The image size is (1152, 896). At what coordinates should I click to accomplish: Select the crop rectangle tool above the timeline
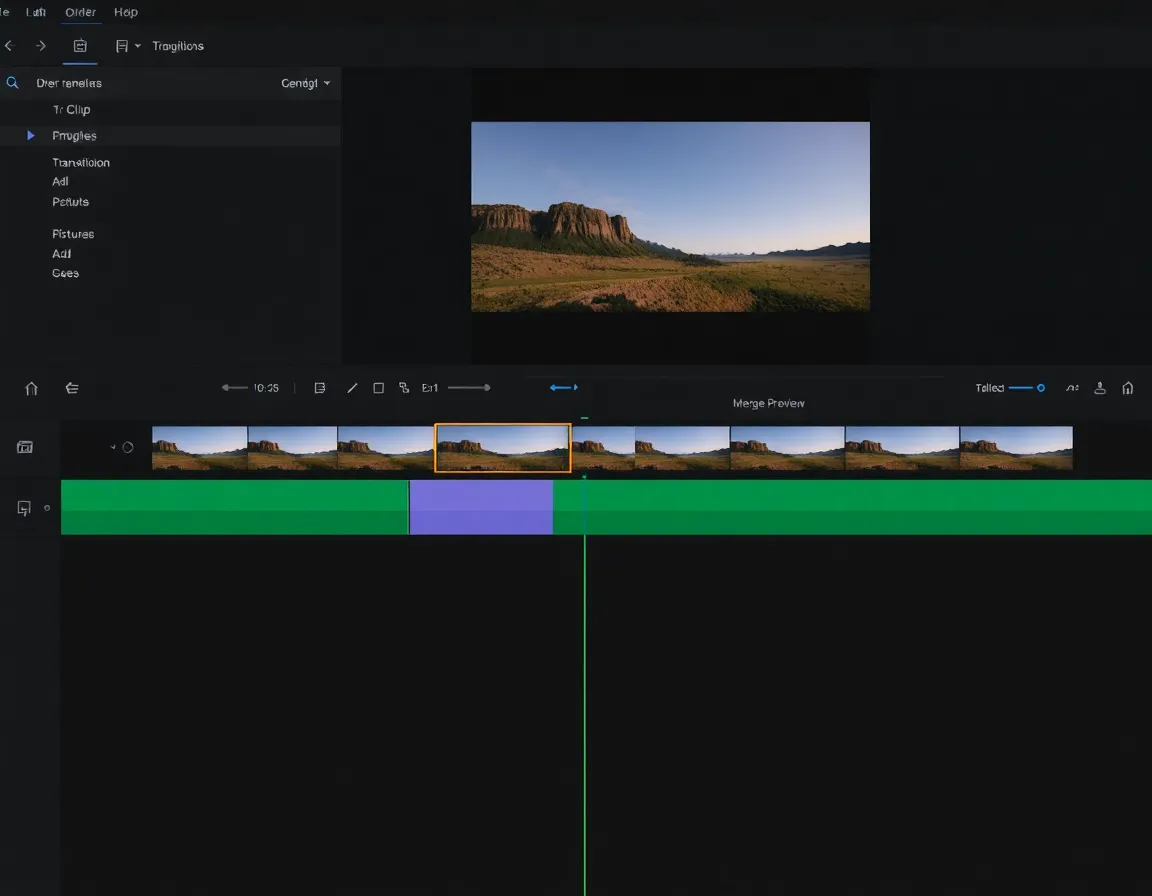[378, 387]
